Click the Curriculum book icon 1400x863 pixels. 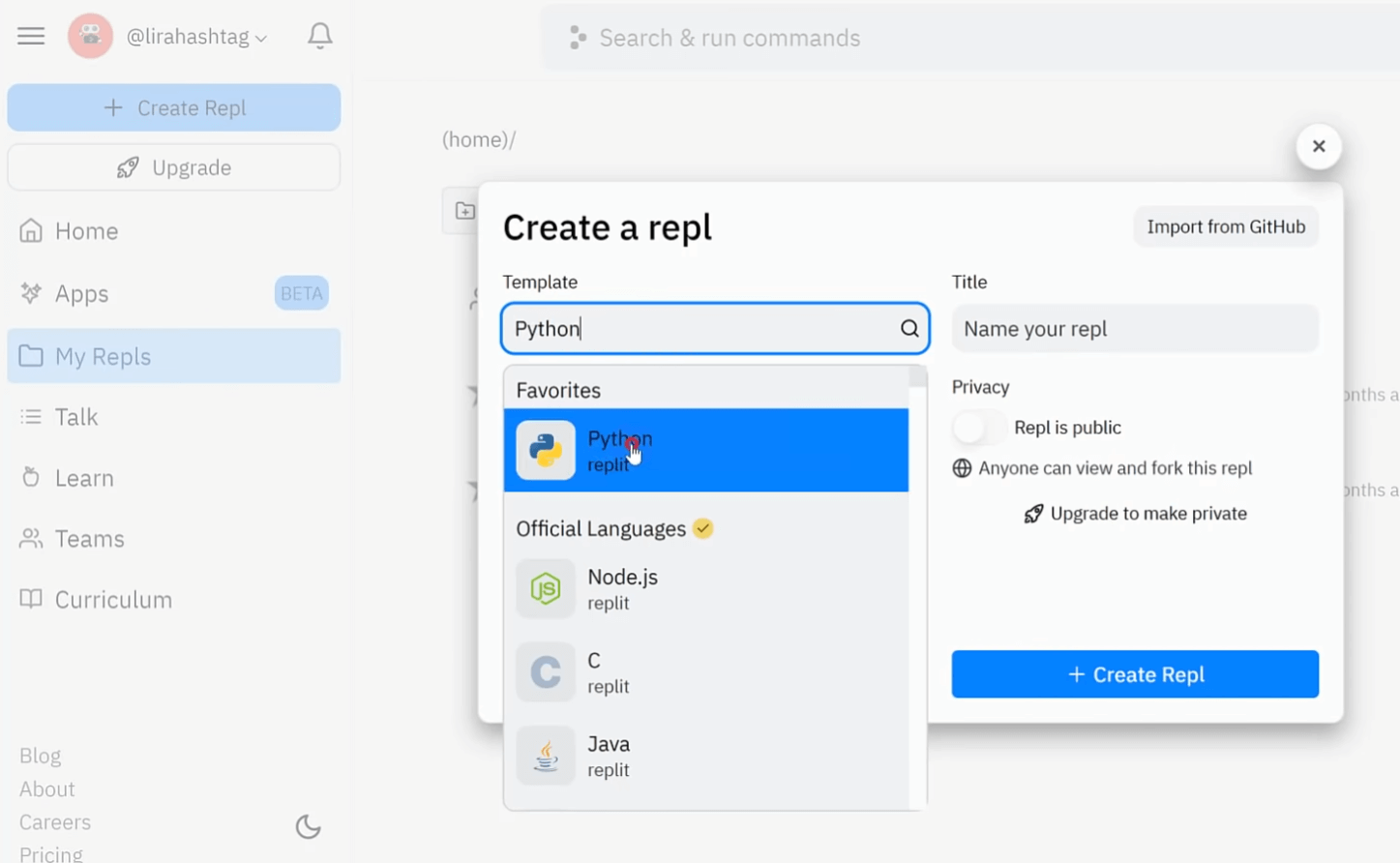pyautogui.click(x=30, y=599)
